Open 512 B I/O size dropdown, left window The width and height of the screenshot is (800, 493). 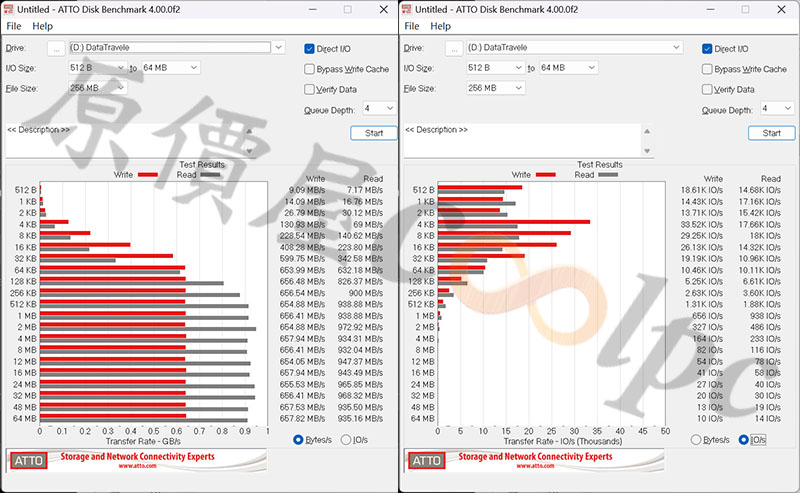(97, 67)
